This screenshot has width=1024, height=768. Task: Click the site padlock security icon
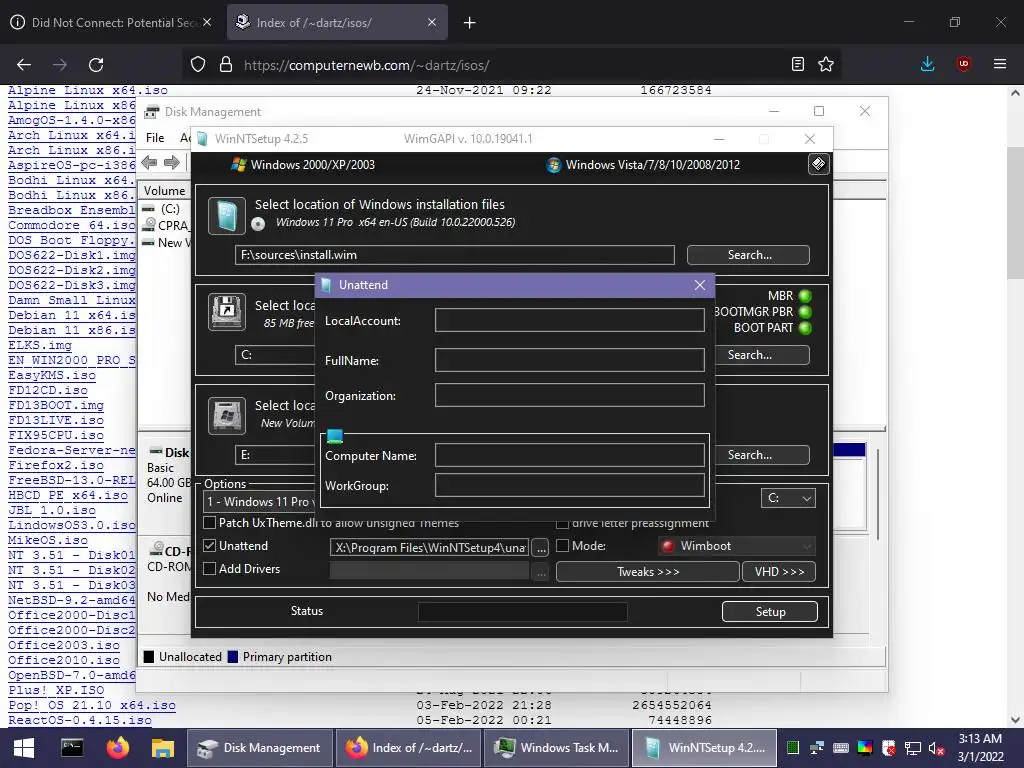coord(226,65)
